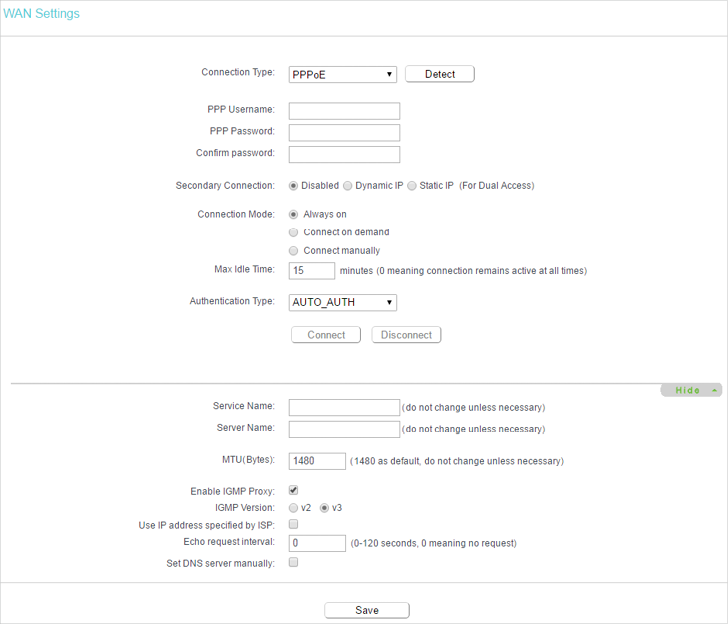This screenshot has height=624, width=728.
Task: Click the 'Echo request interval:' label
Action: tap(229, 542)
